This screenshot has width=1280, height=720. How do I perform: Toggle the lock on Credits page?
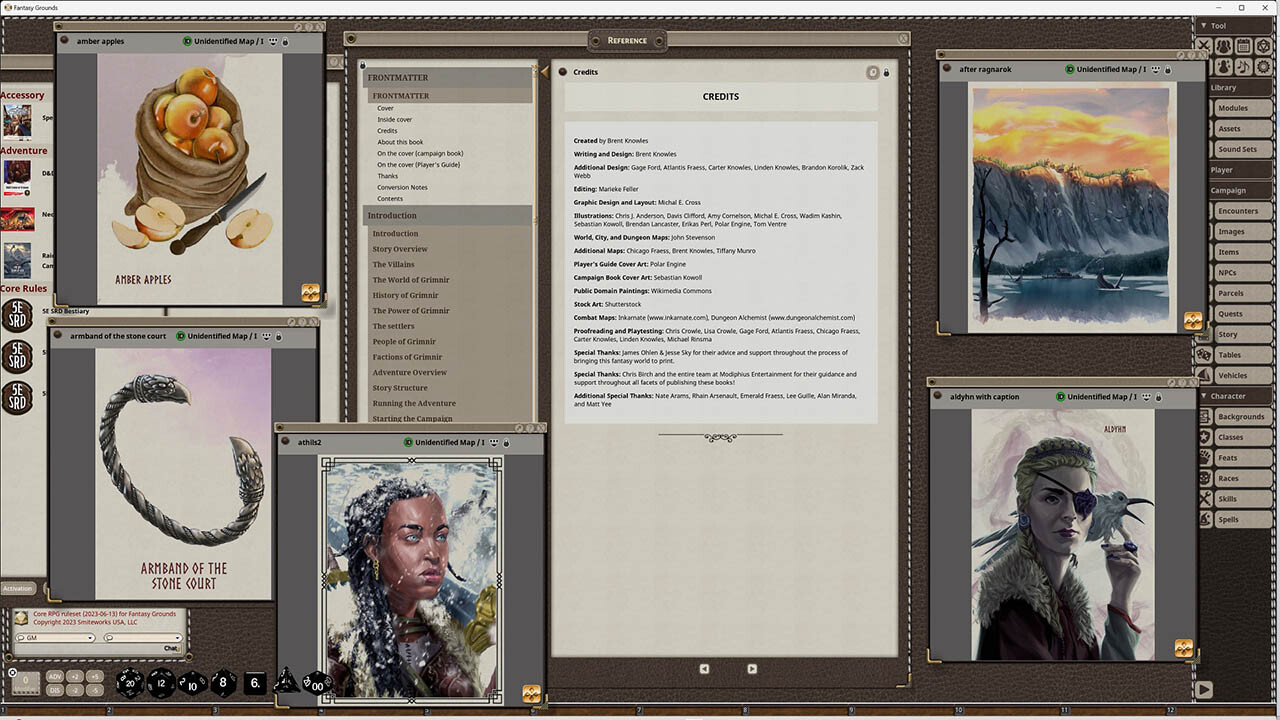click(x=886, y=72)
